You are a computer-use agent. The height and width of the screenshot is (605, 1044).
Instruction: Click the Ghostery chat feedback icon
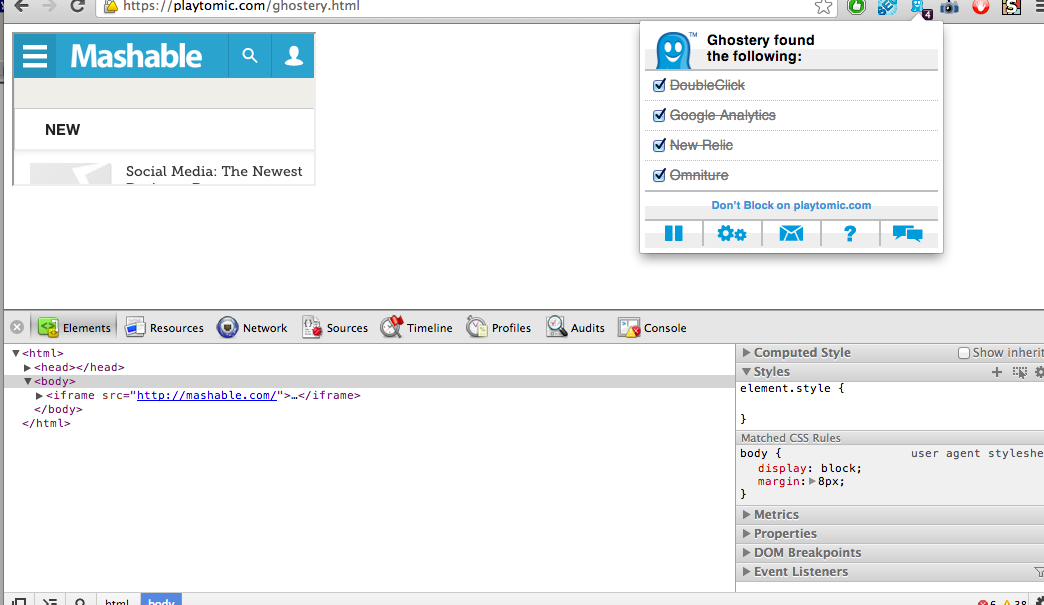pos(908,234)
